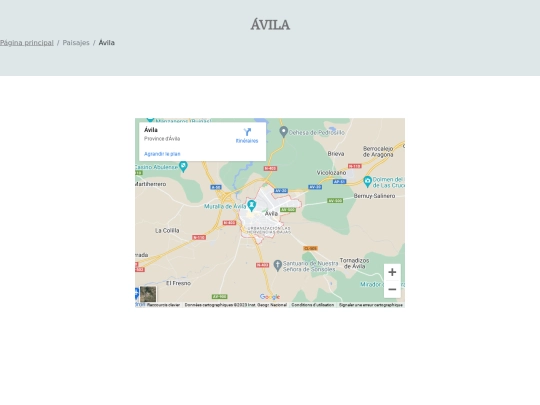
Task: Click the Urbanización Las Hervencias Bajas label
Action: [x=269, y=230]
